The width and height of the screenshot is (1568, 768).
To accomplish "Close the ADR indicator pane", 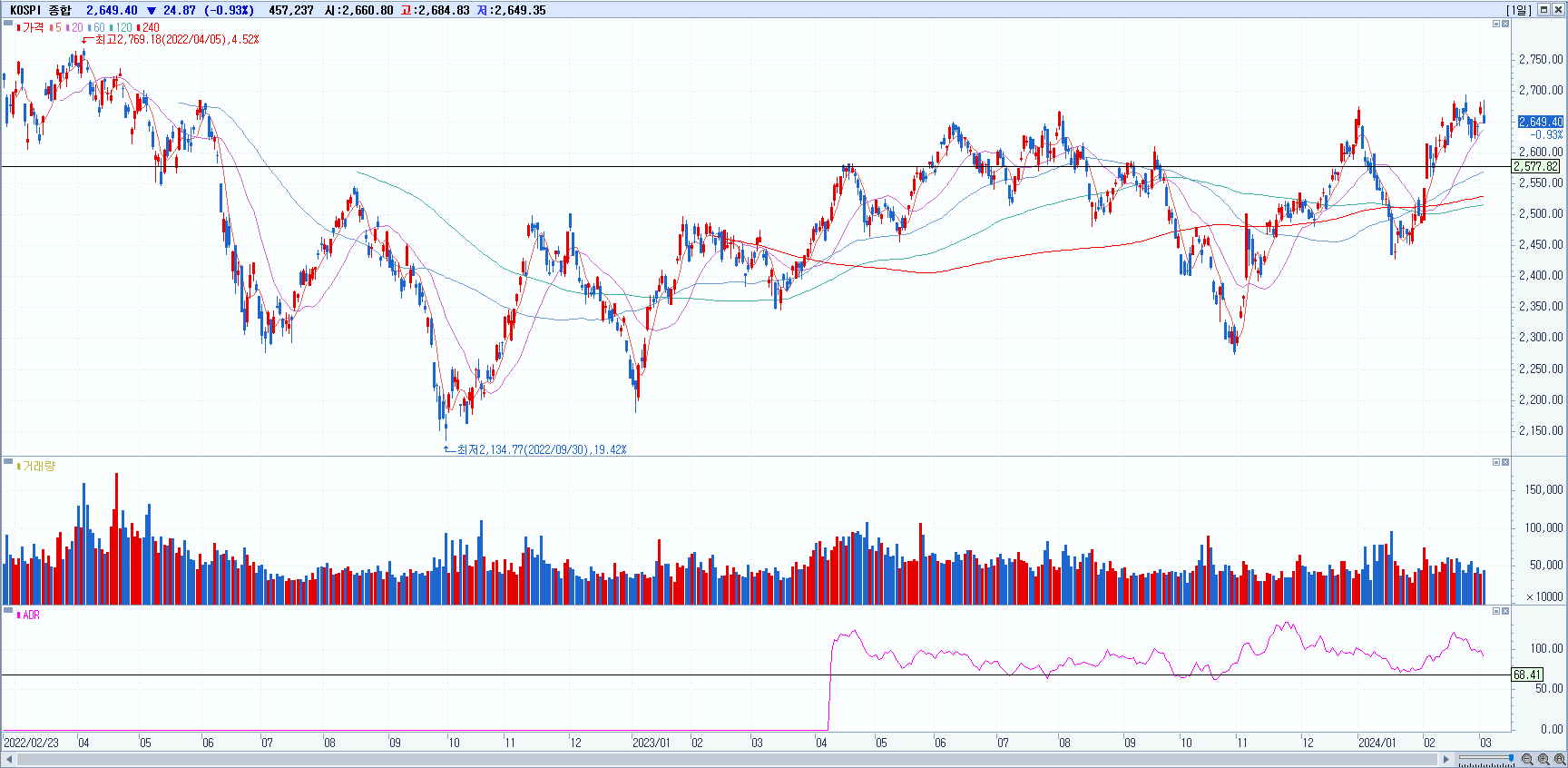I will (1505, 611).
